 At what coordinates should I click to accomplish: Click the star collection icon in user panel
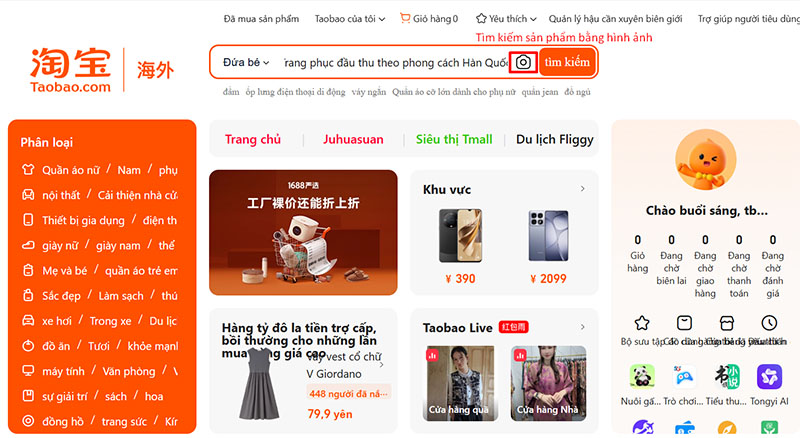tap(642, 323)
